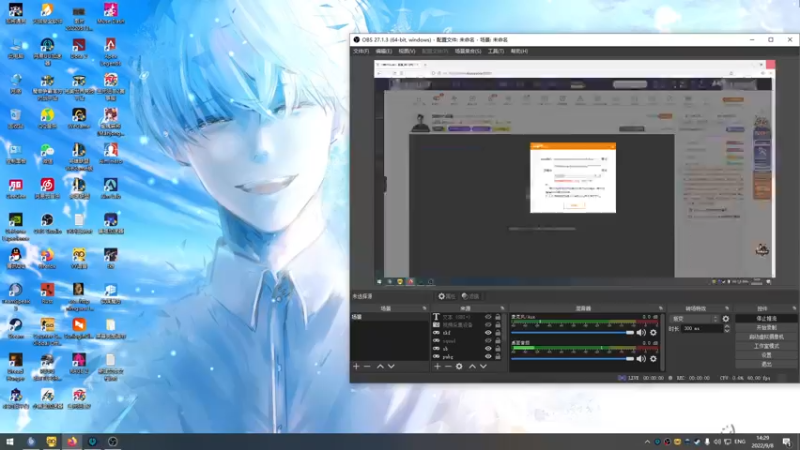This screenshot has width=800, height=450.
Task: Open Recycle Bin on desktop
Action: pos(15,119)
